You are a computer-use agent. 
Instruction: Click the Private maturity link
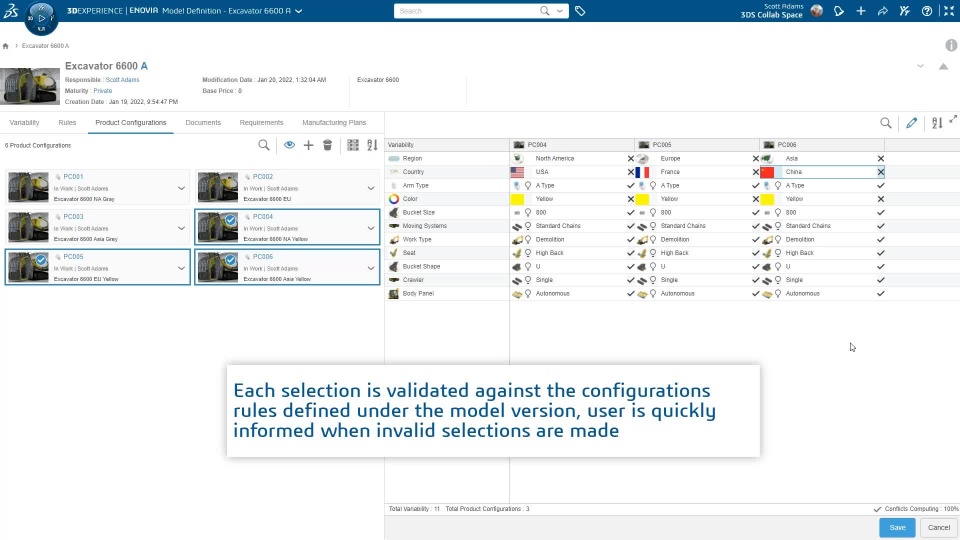(x=103, y=91)
